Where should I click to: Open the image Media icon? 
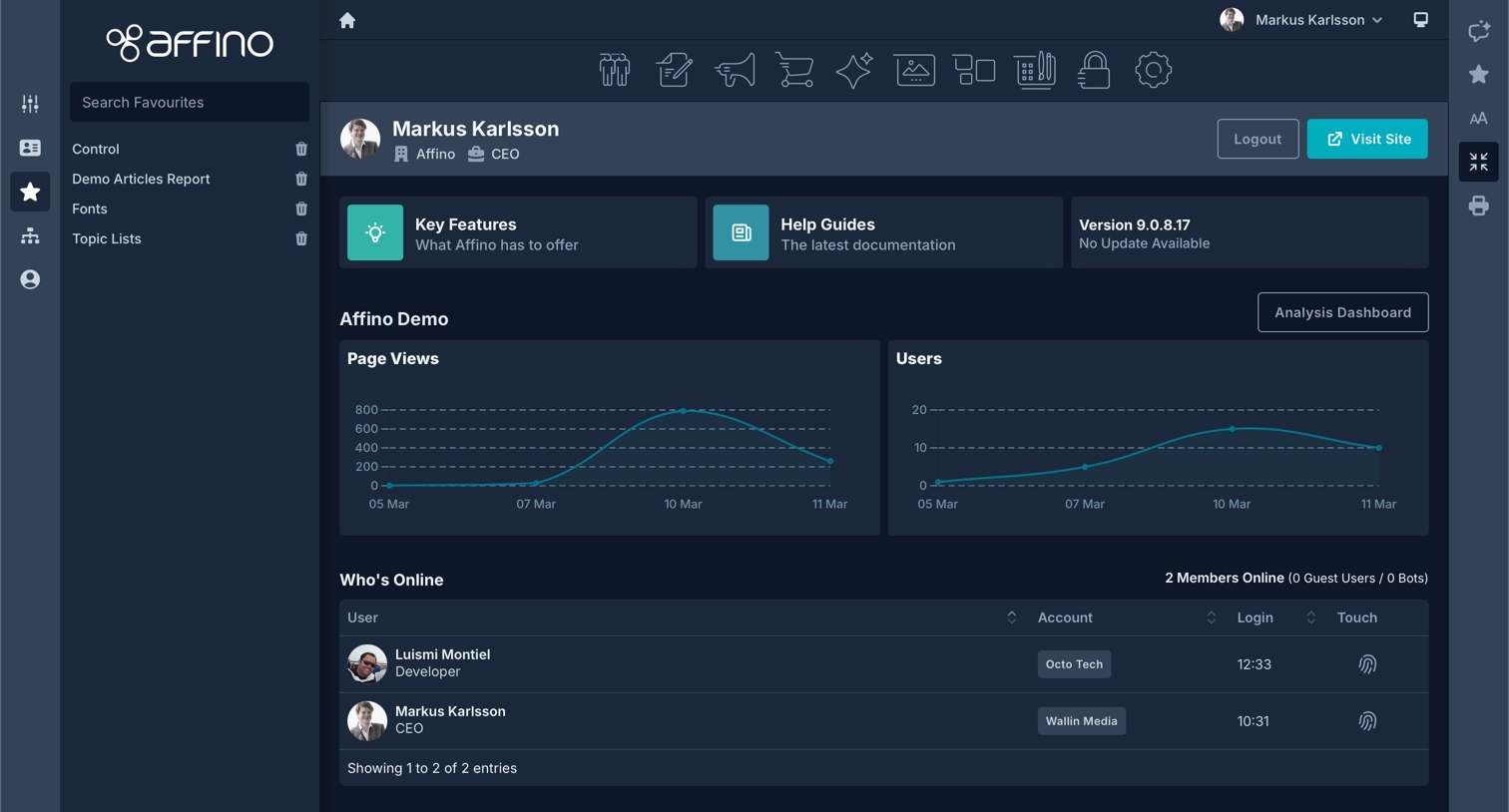[914, 70]
